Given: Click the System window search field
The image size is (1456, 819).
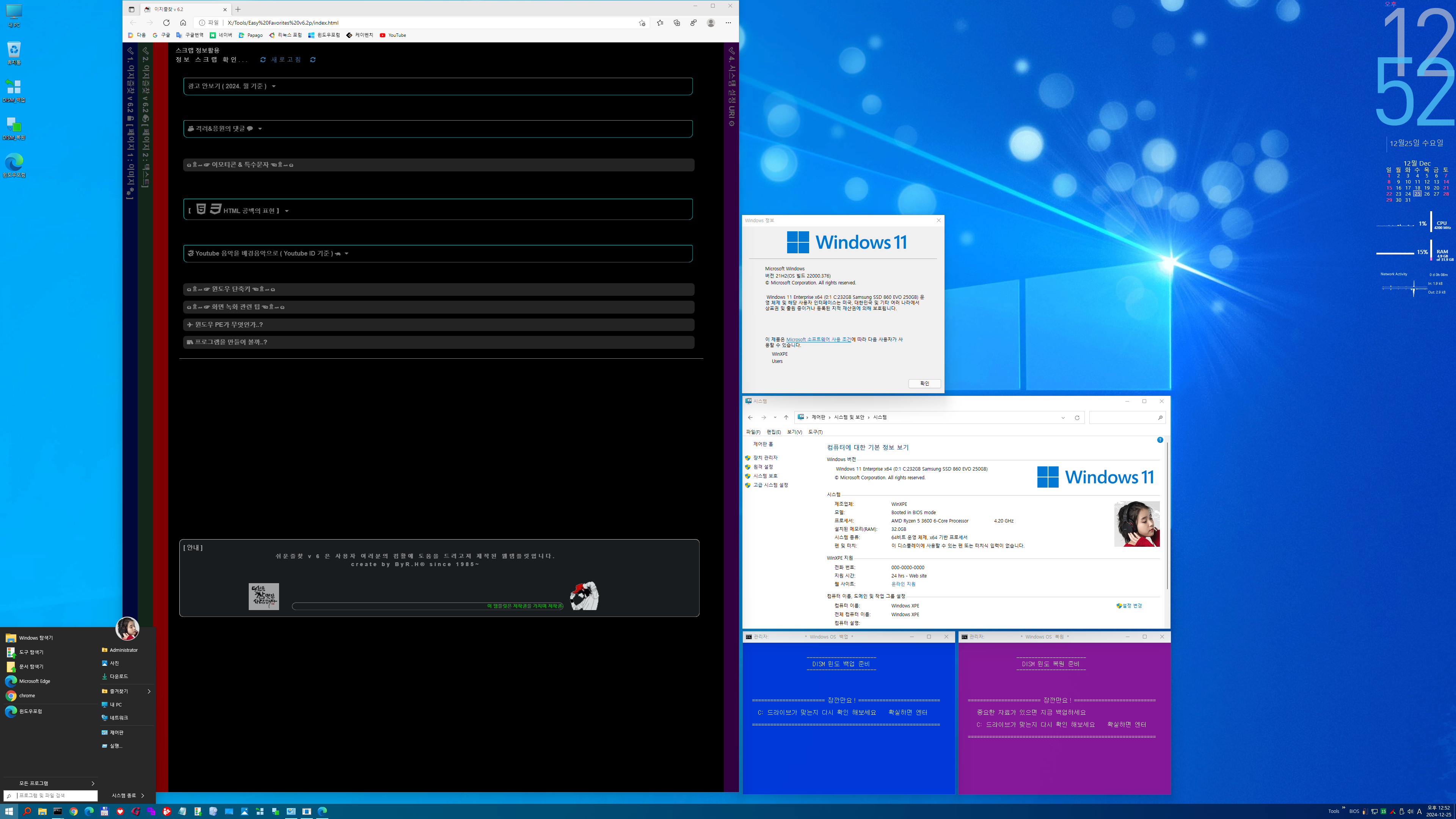Looking at the screenshot, I should 1127,417.
